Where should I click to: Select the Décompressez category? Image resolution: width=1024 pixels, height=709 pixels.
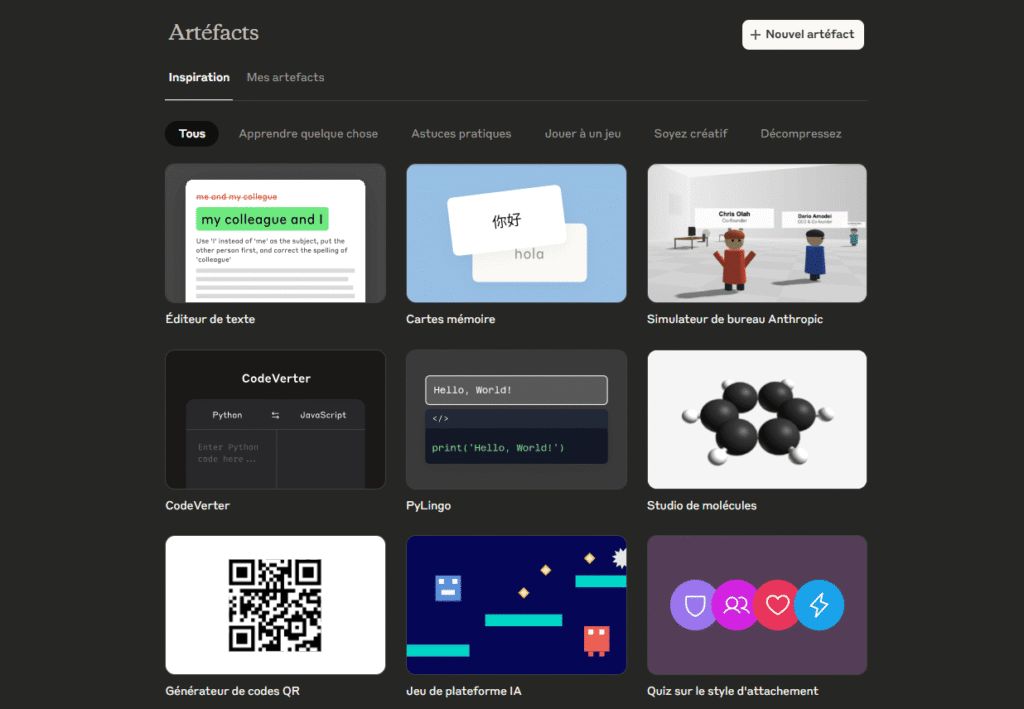[x=801, y=134]
